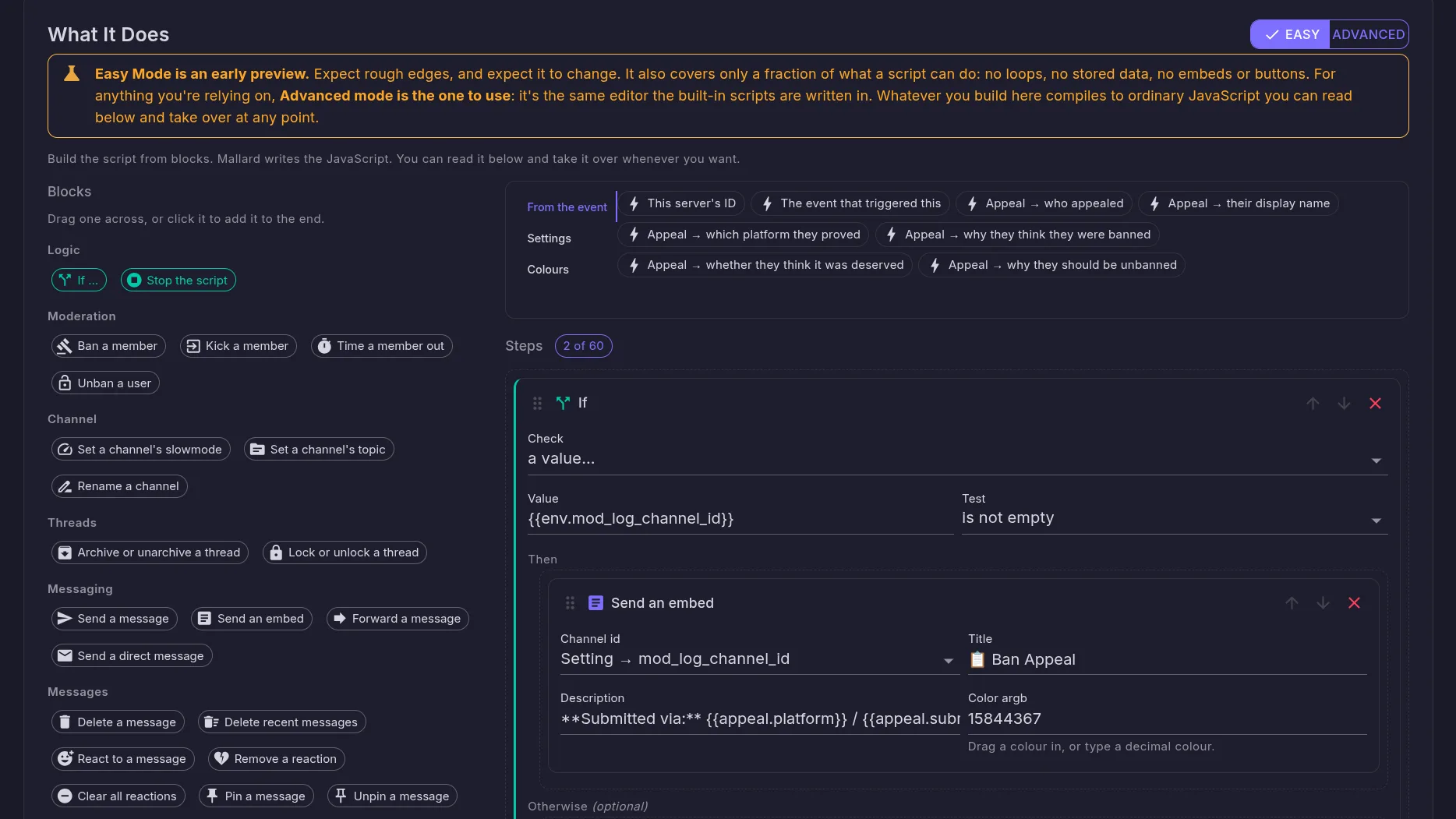Open the From the event tab
The image size is (1456, 819).
click(x=567, y=207)
